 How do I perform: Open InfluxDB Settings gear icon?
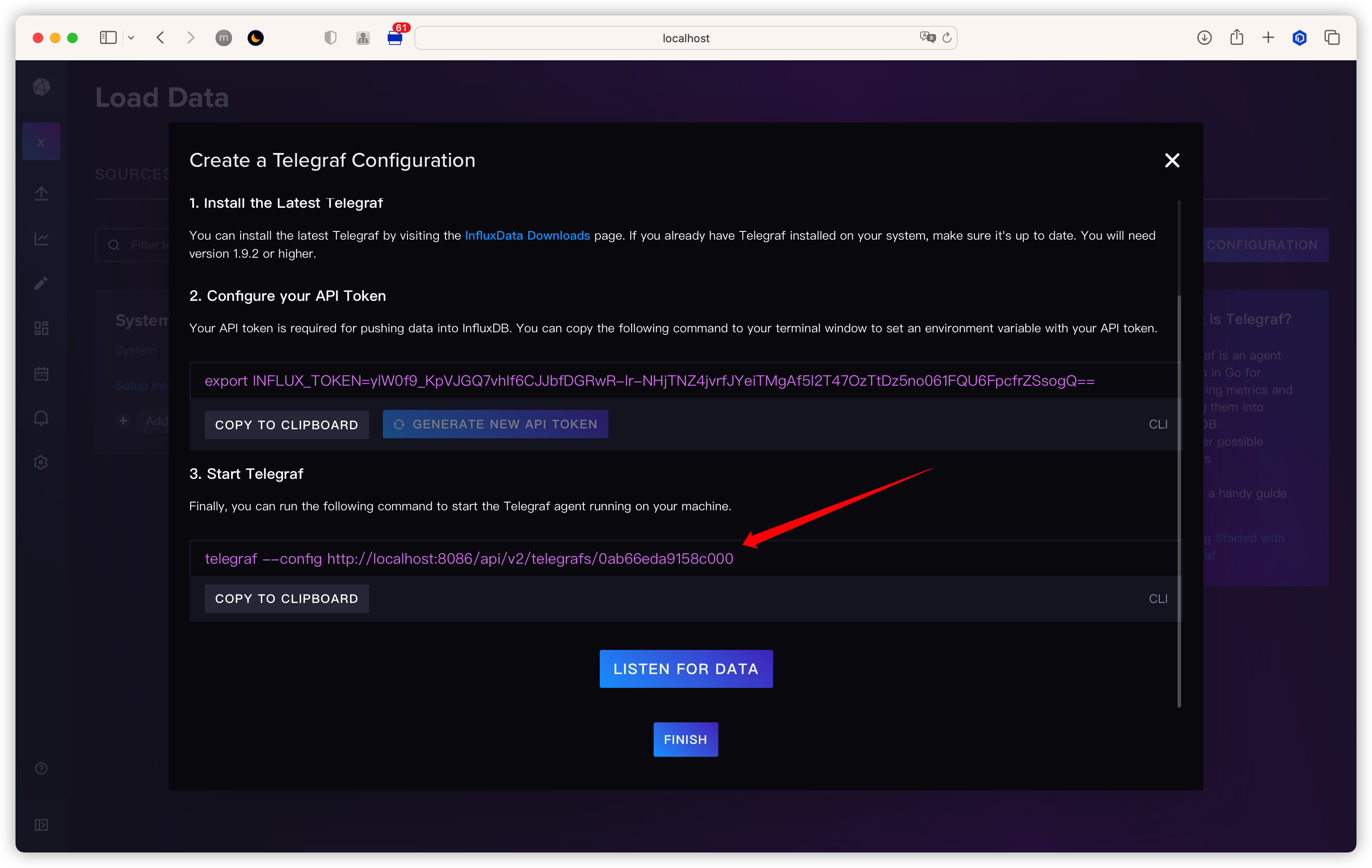(41, 462)
